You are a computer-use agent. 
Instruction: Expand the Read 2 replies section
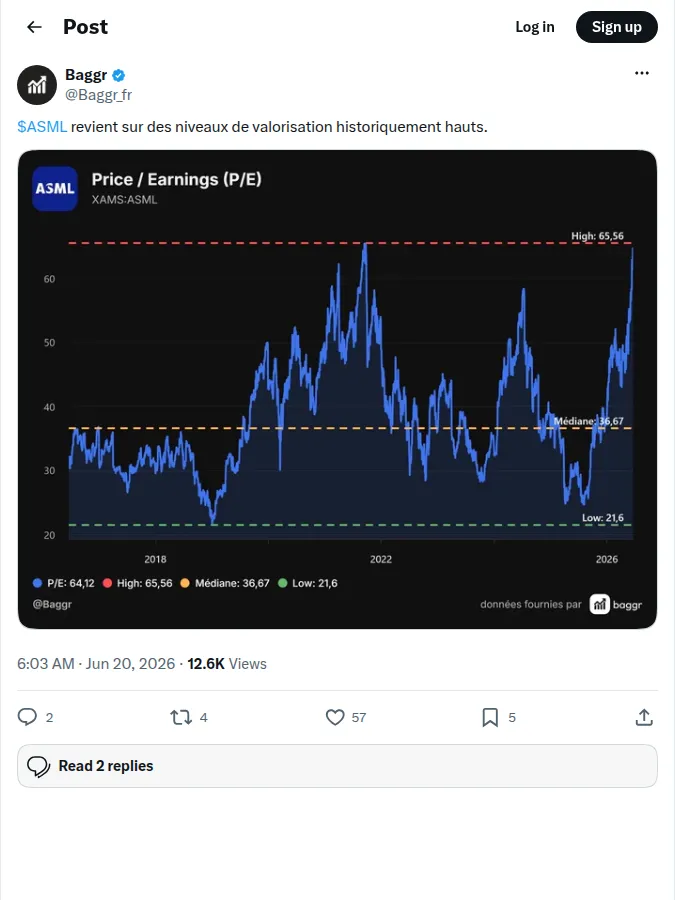(x=337, y=766)
